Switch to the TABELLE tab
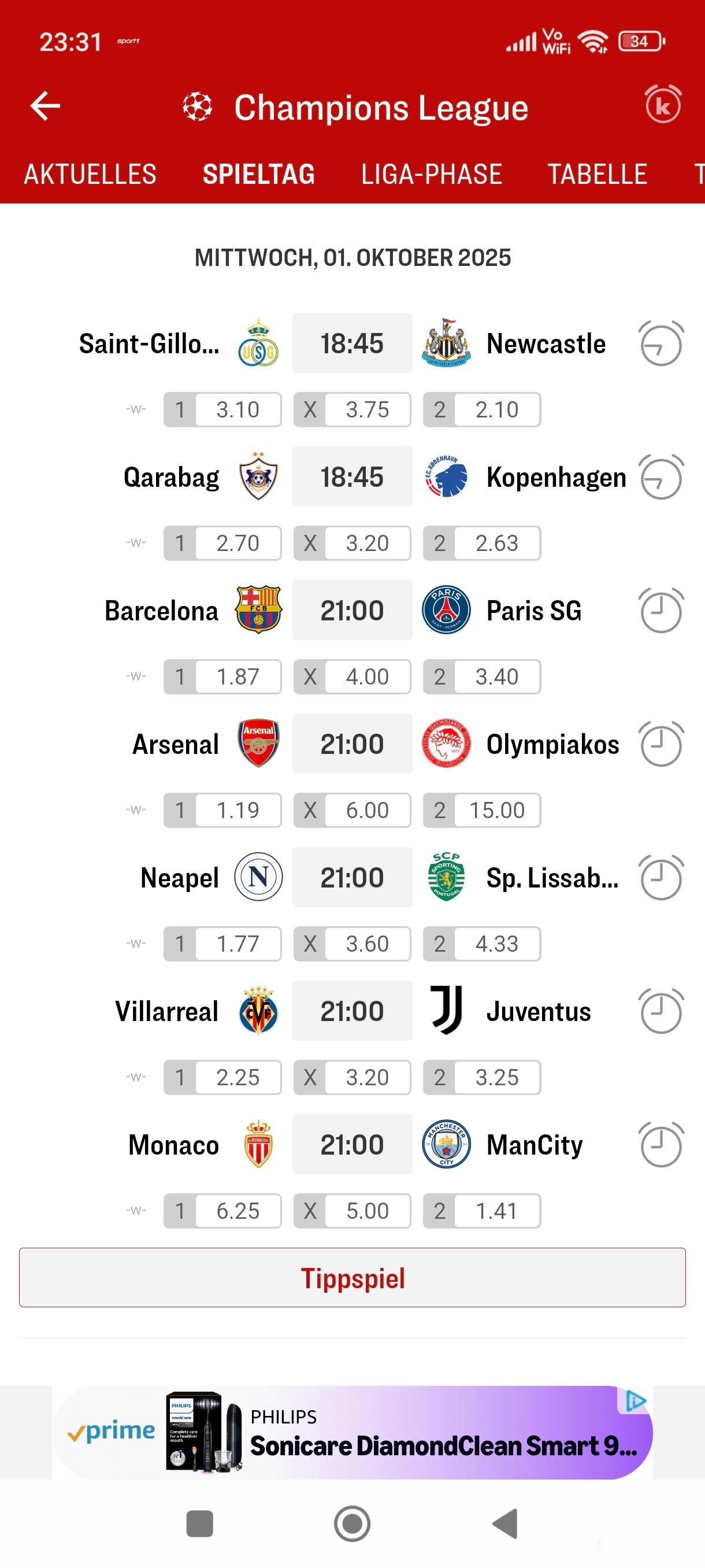 tap(598, 175)
